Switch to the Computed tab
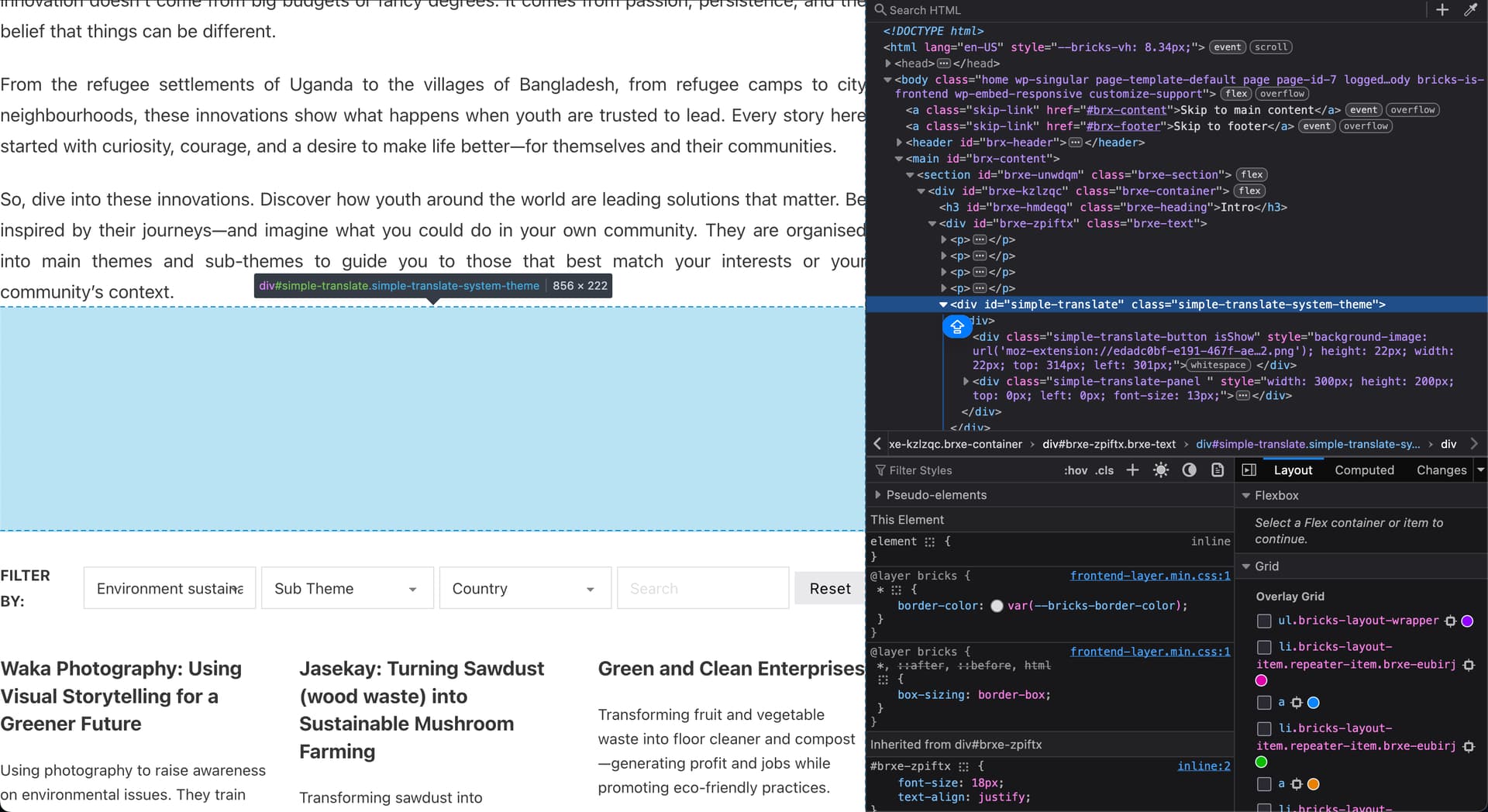This screenshot has width=1488, height=812. coord(1363,470)
